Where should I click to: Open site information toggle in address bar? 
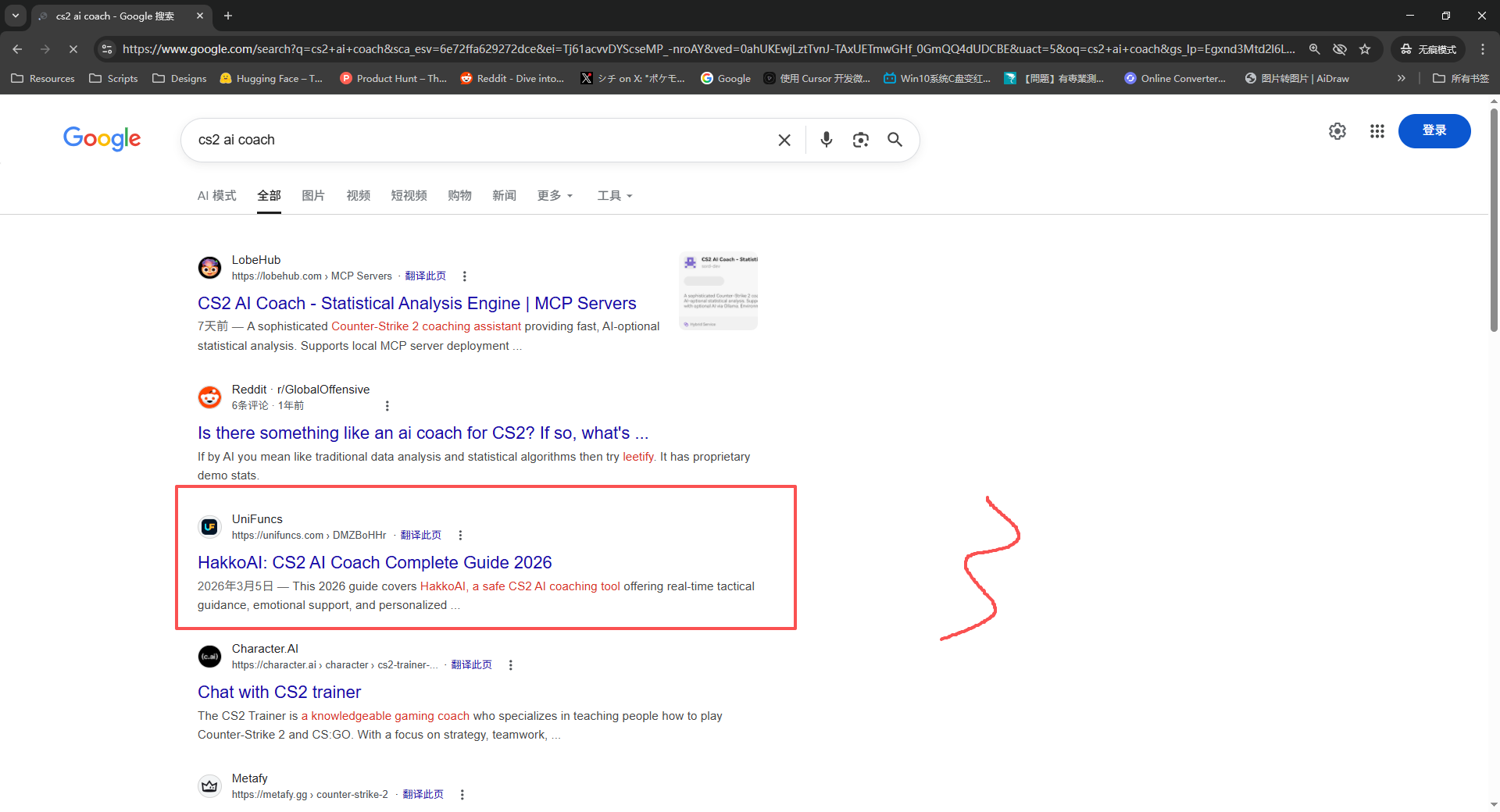pyautogui.click(x=107, y=49)
